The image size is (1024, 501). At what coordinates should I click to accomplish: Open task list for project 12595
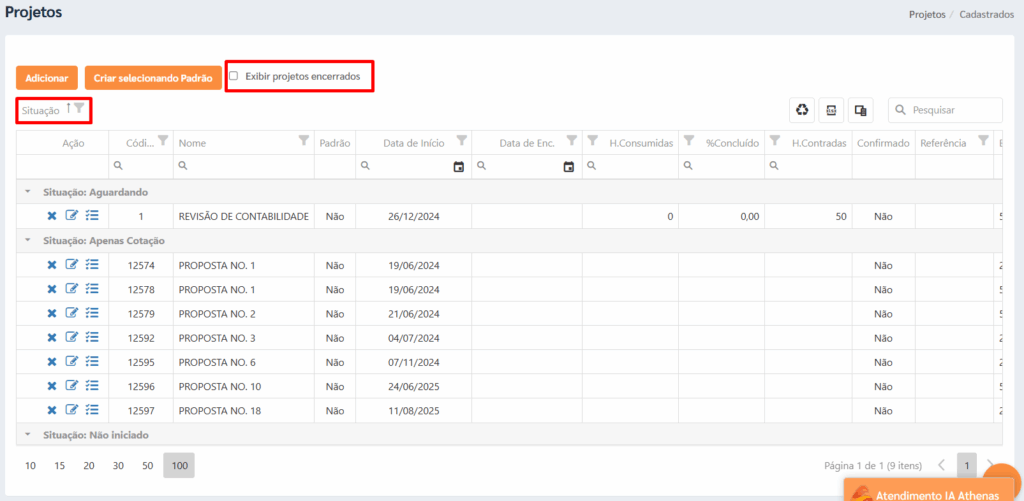coord(92,361)
